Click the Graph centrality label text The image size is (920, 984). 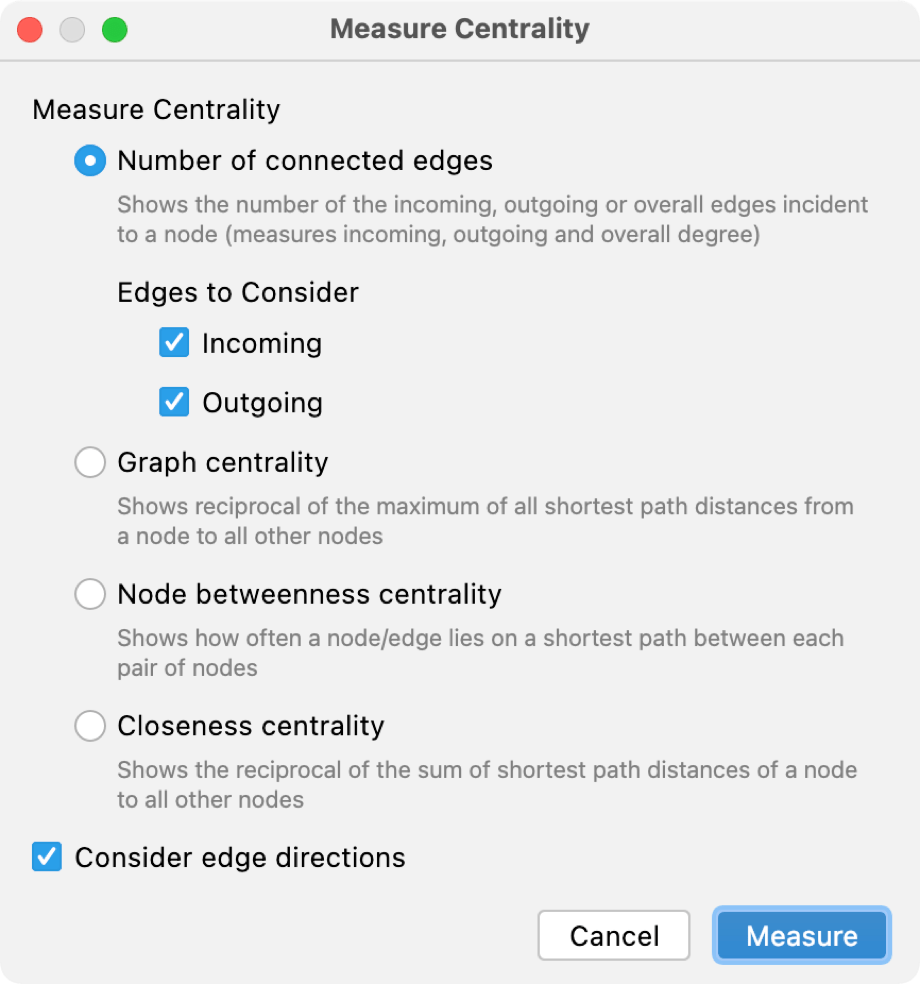(222, 462)
